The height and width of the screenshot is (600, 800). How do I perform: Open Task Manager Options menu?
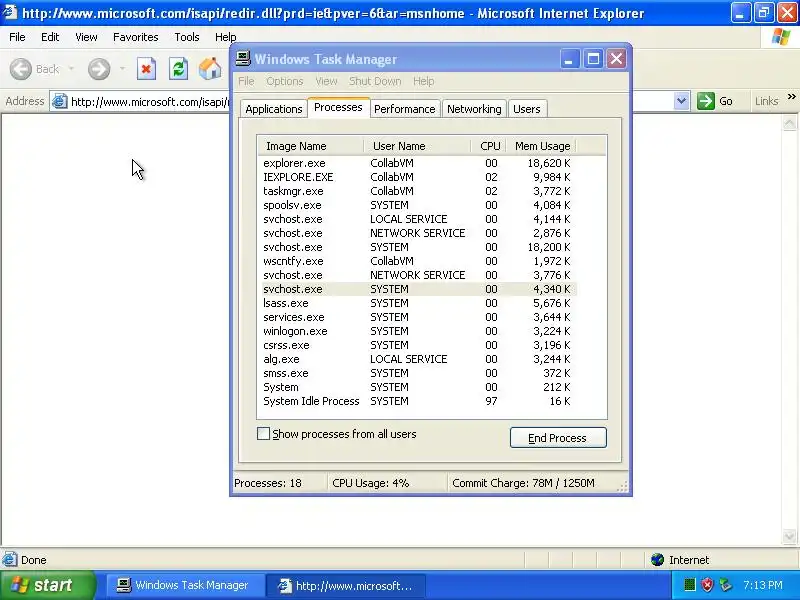click(x=285, y=81)
